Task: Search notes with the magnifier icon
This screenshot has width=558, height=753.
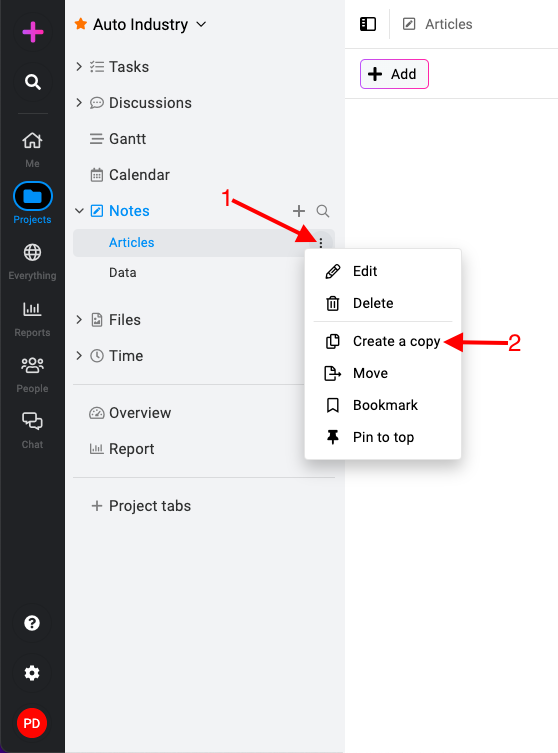Action: click(x=323, y=211)
